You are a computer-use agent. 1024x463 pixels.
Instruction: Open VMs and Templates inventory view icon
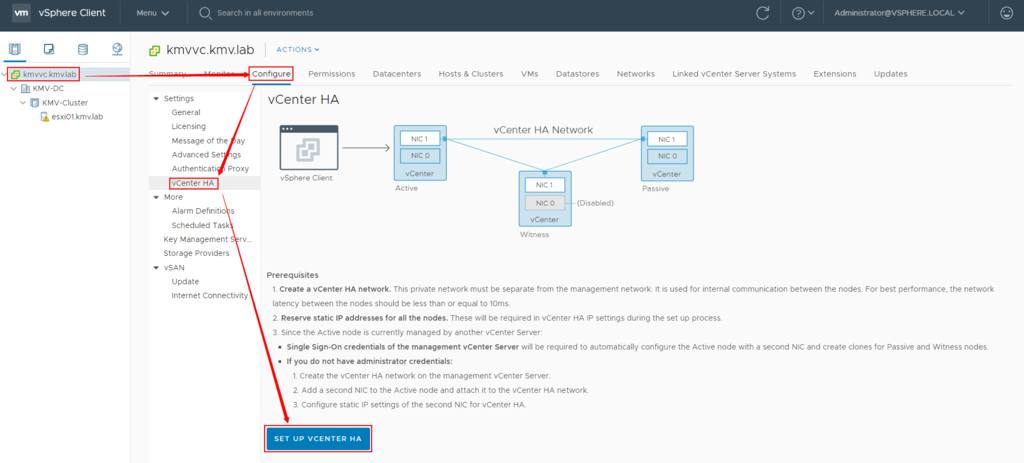coord(48,49)
